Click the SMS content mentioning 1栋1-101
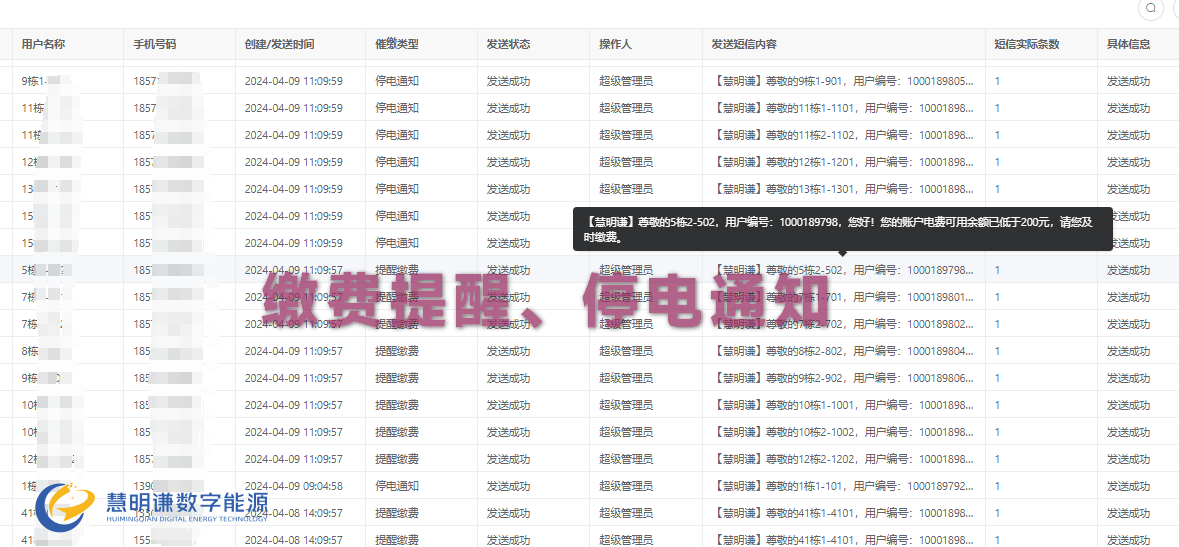 click(x=843, y=486)
